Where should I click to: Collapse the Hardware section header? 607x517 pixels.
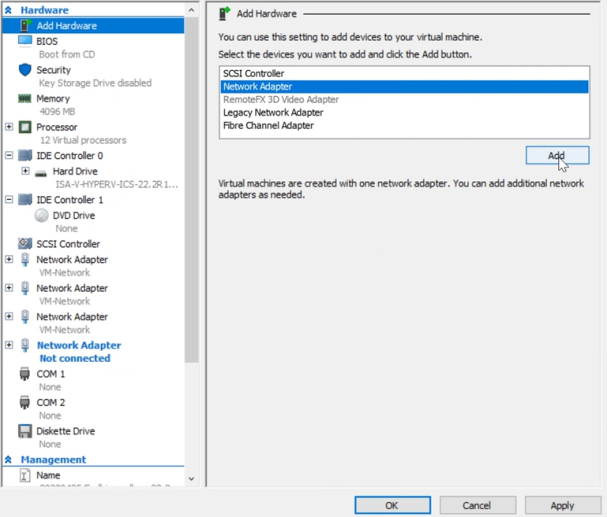9,10
